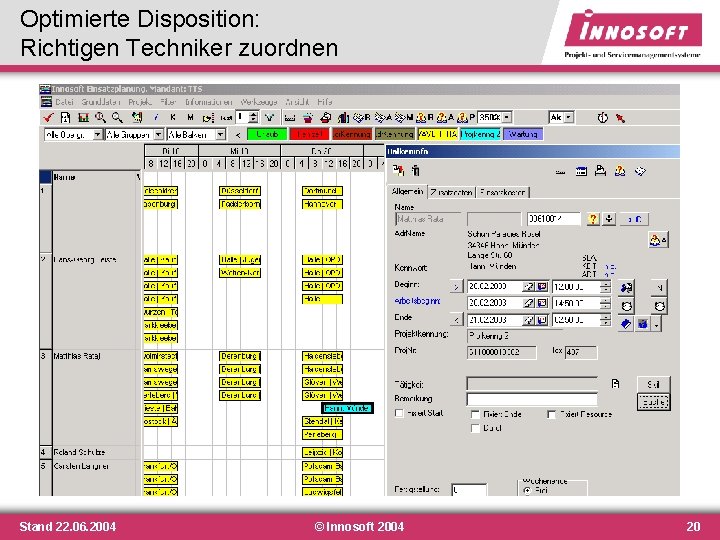Click the clock icon right of Arbeitsbeginn time
720x540 pixels.
point(626,305)
